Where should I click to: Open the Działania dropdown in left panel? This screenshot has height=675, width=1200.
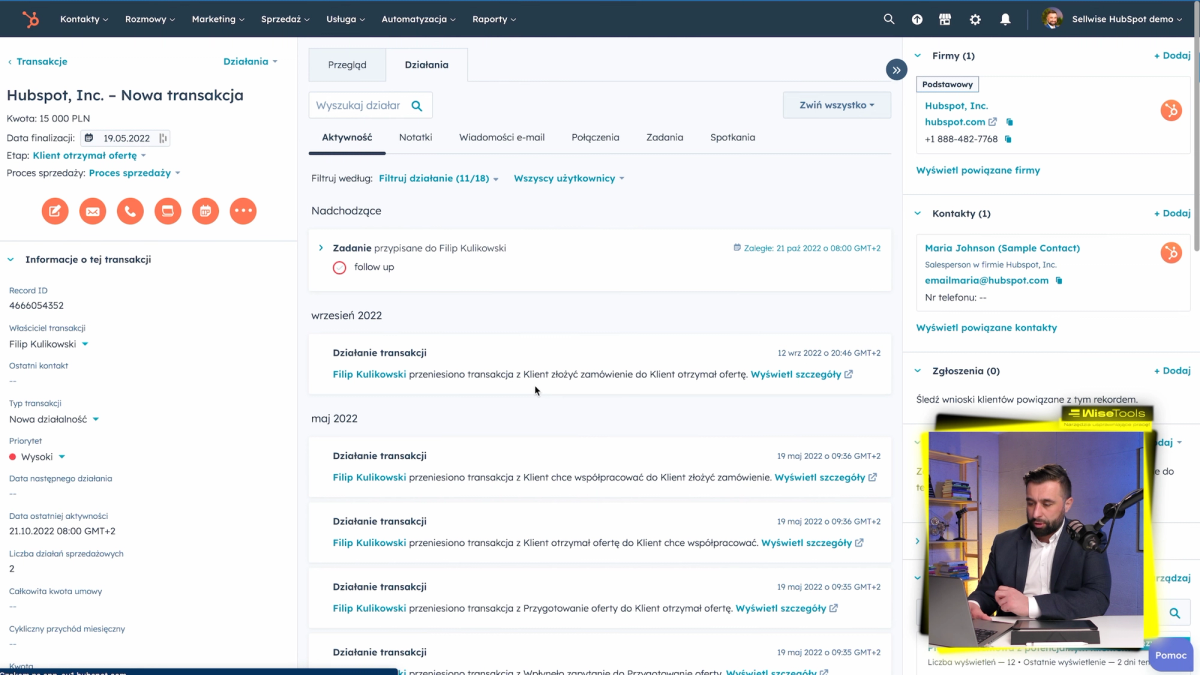(250, 61)
